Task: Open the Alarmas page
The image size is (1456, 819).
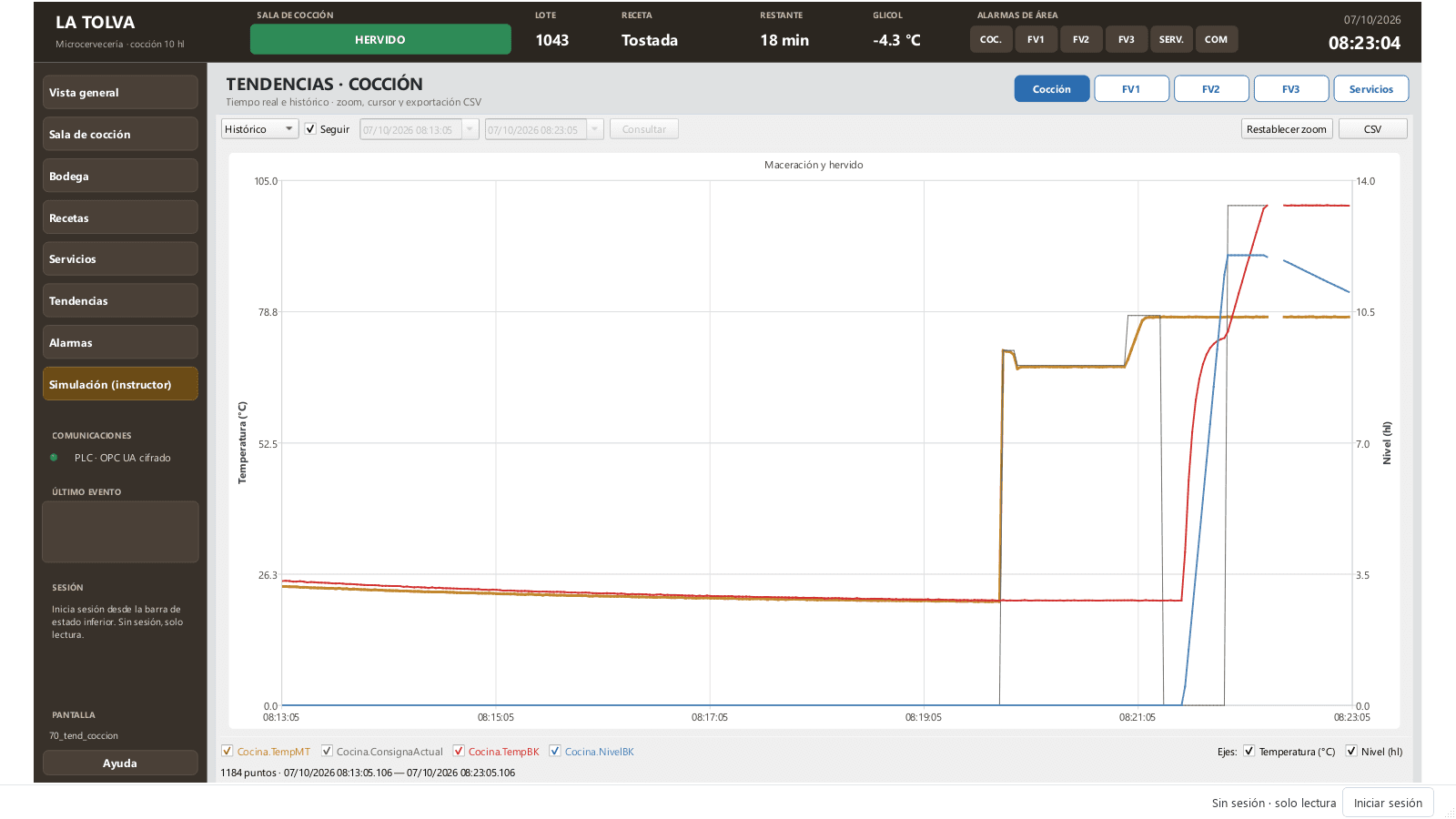Action: 120,342
